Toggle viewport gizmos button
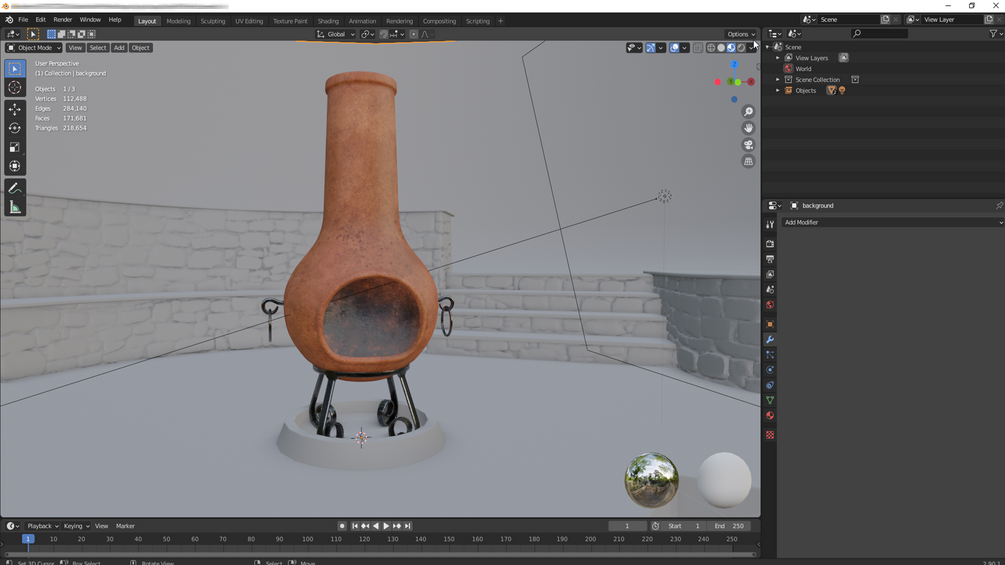 coord(651,47)
